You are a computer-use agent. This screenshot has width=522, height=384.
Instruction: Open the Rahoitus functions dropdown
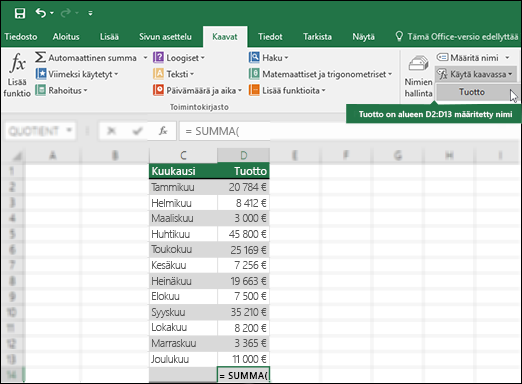(61, 90)
